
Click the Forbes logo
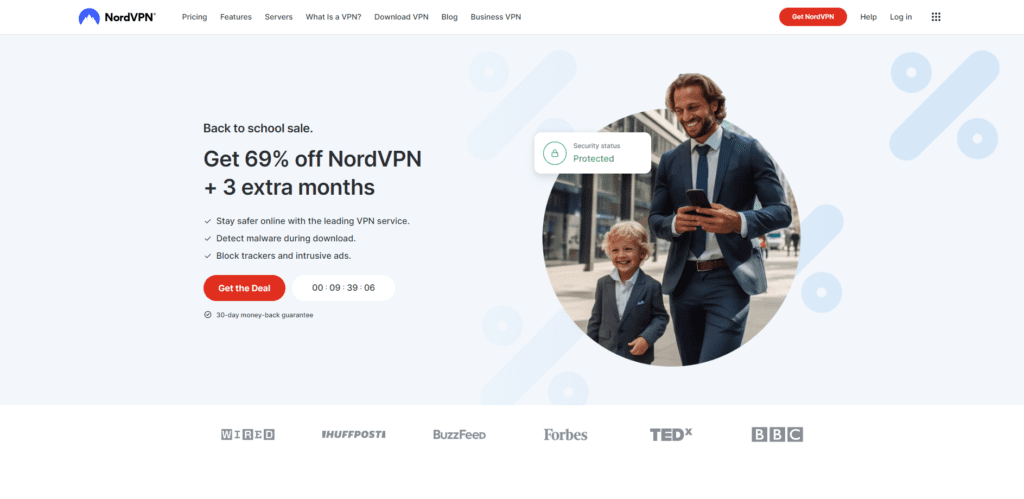(566, 434)
